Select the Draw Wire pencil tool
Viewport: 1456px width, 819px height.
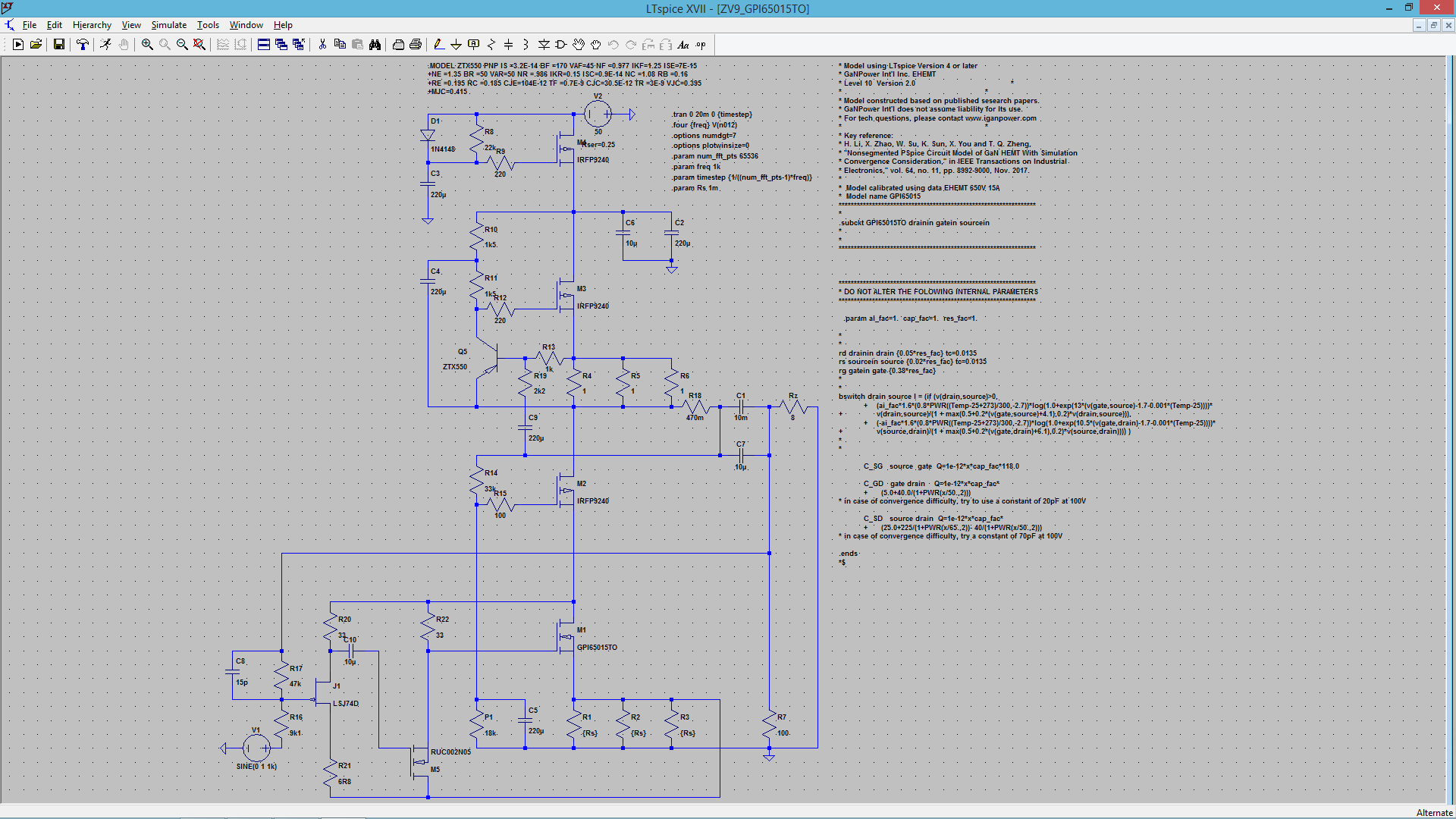438,45
